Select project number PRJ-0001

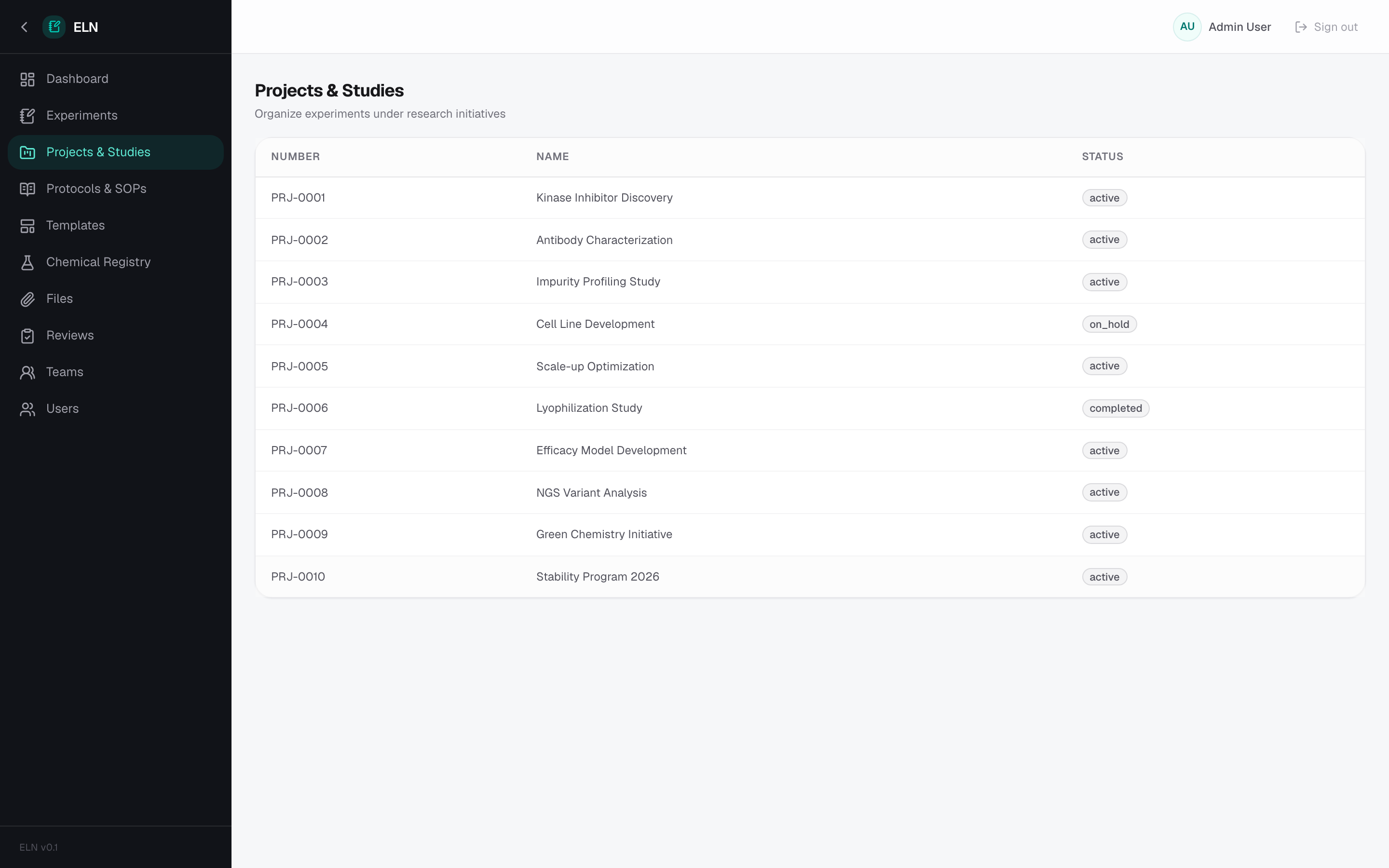pos(298,198)
